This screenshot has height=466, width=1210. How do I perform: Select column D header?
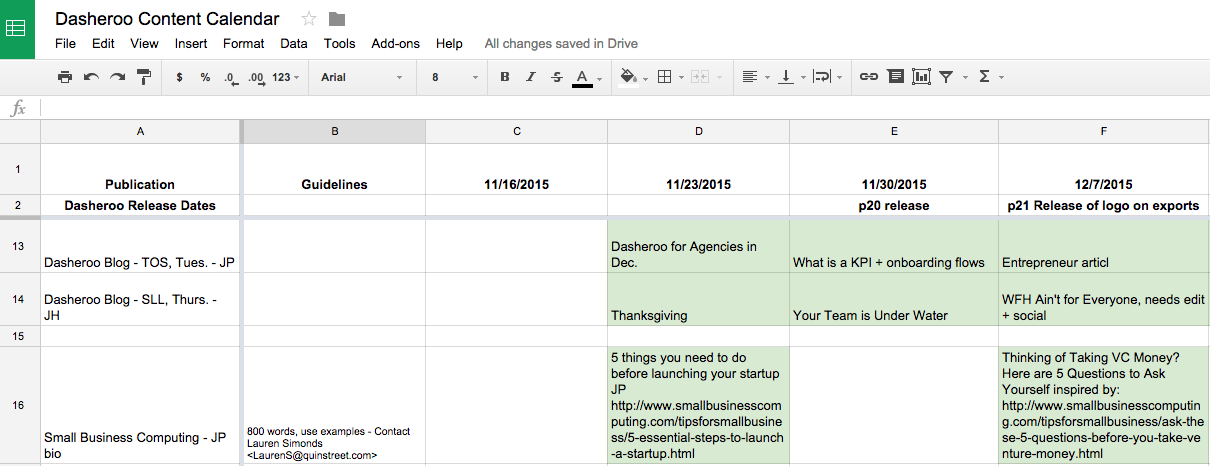coord(698,131)
